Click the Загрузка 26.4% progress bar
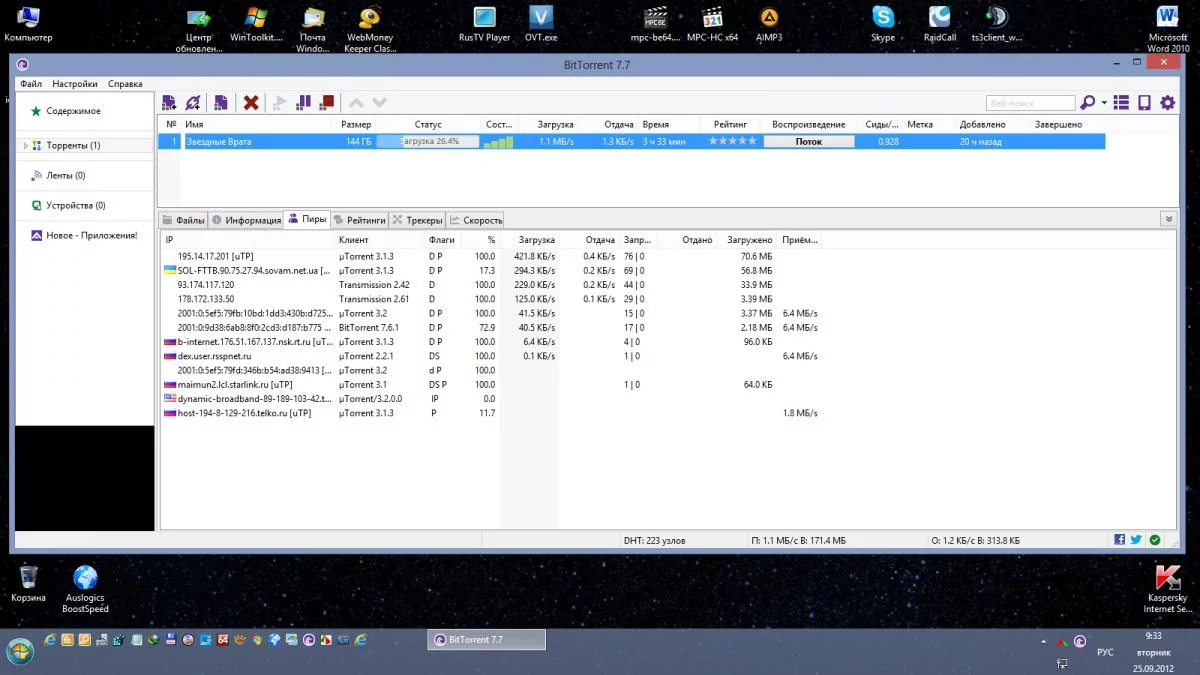This screenshot has height=675, width=1200. click(428, 142)
